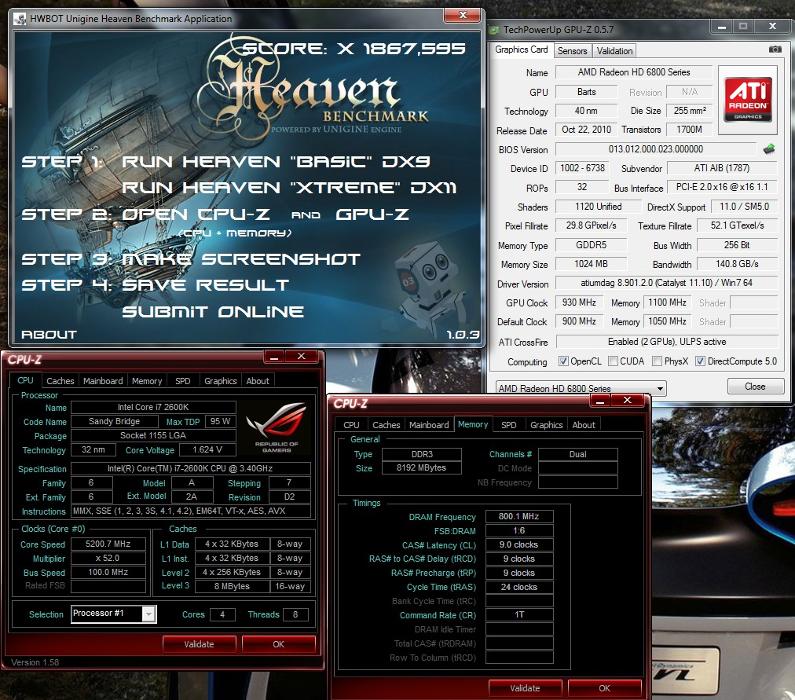The width and height of the screenshot is (795, 700).
Task: Close the CPU-Z Memory tab window
Action: pyautogui.click(x=627, y=400)
